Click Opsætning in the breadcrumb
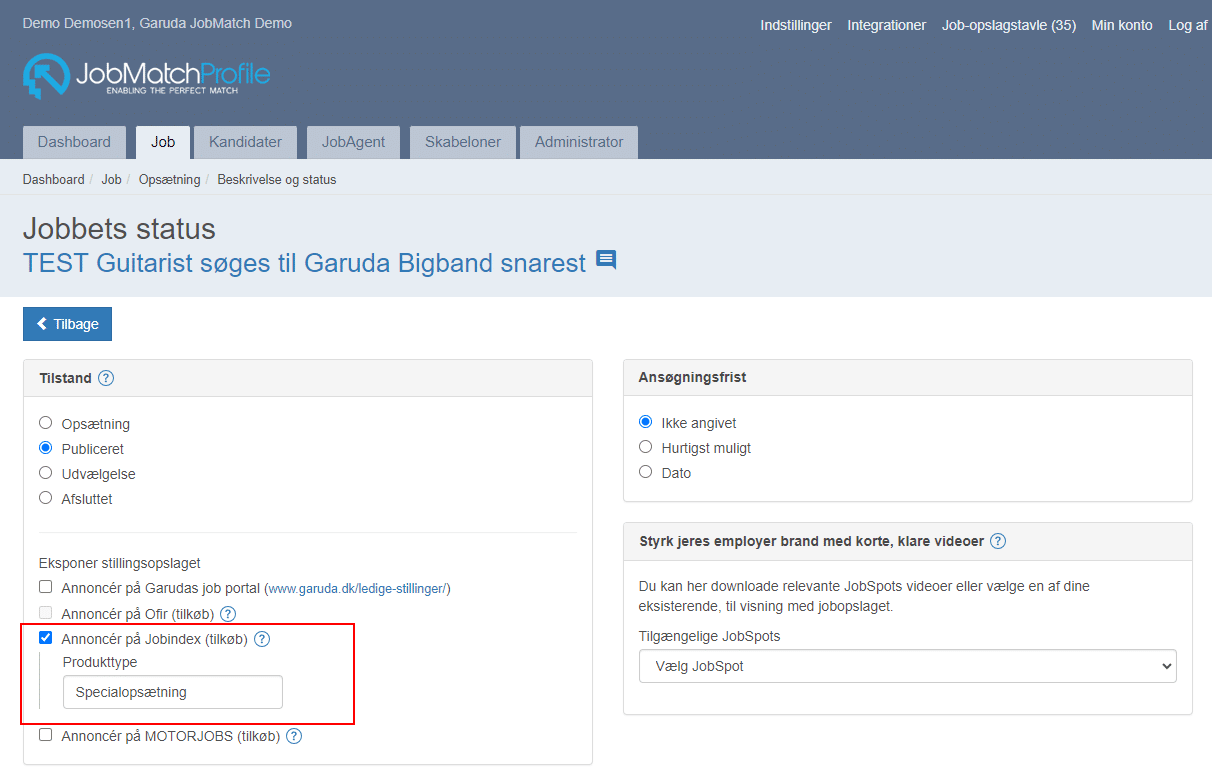This screenshot has height=780, width=1212. click(170, 180)
